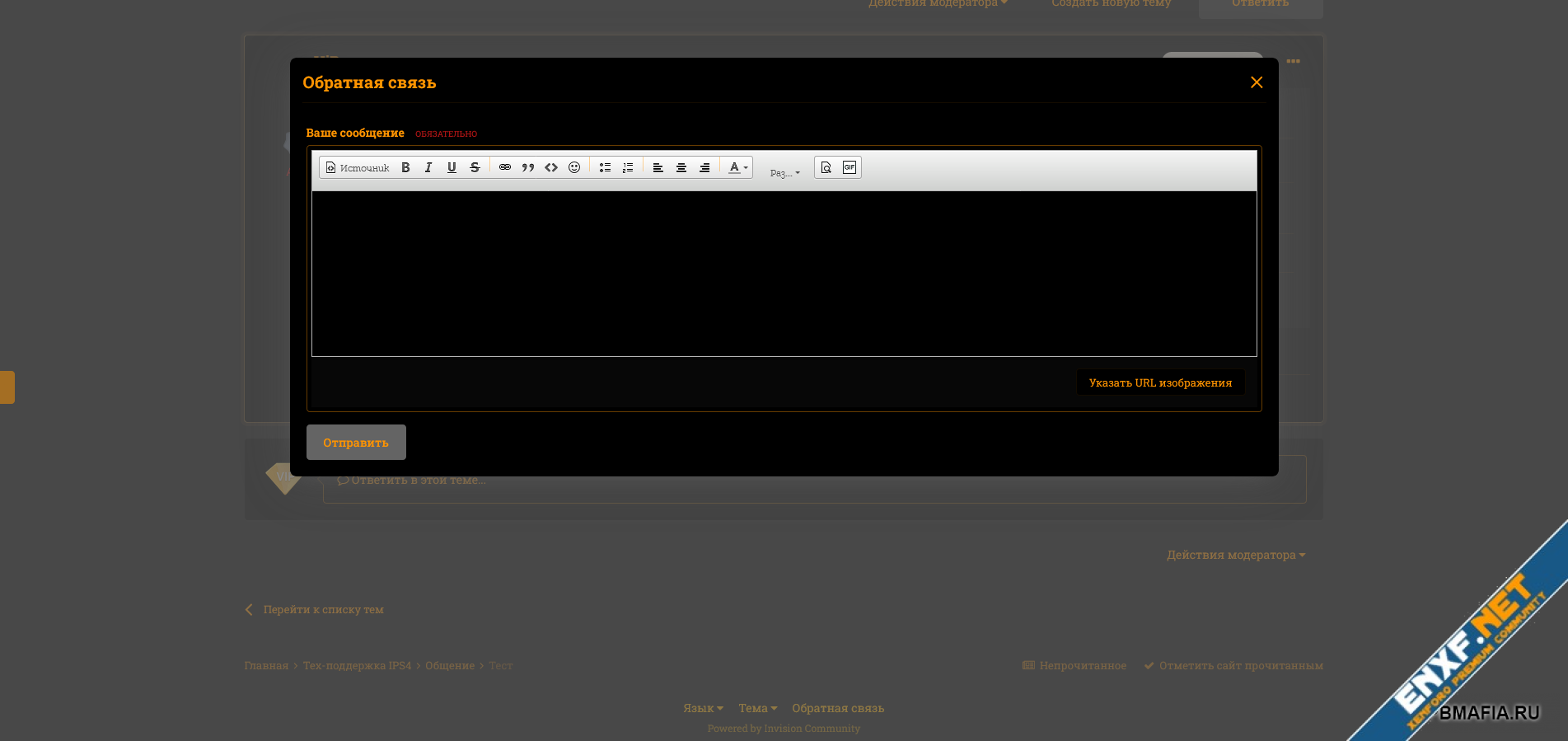Toggle strikethrough formatting
Viewport: 1568px width, 741px height.
click(x=475, y=167)
